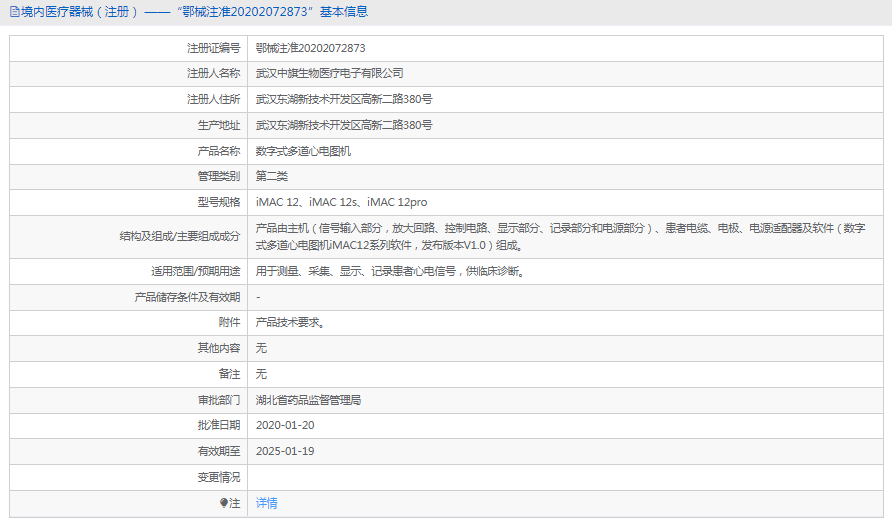Select the 注册人住所 address value
This screenshot has width=892, height=525.
pyautogui.click(x=344, y=100)
